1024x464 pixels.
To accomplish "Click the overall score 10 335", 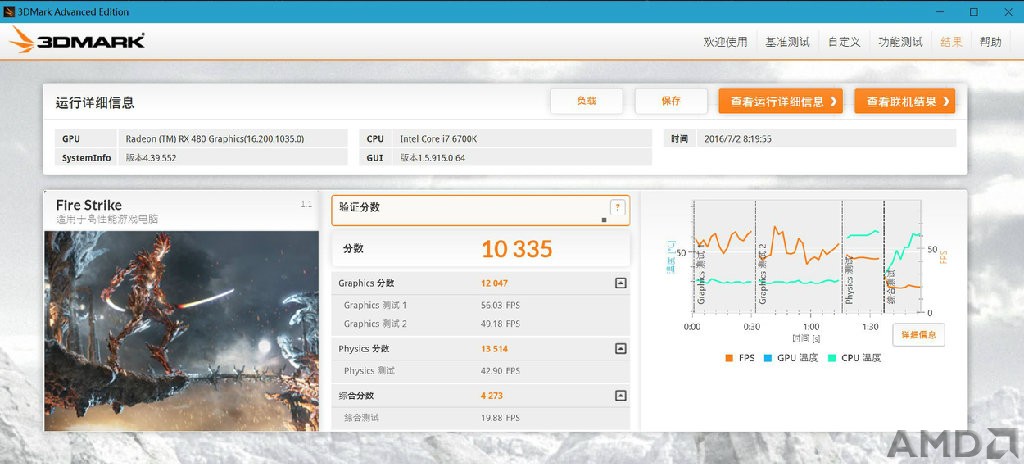I will [517, 249].
